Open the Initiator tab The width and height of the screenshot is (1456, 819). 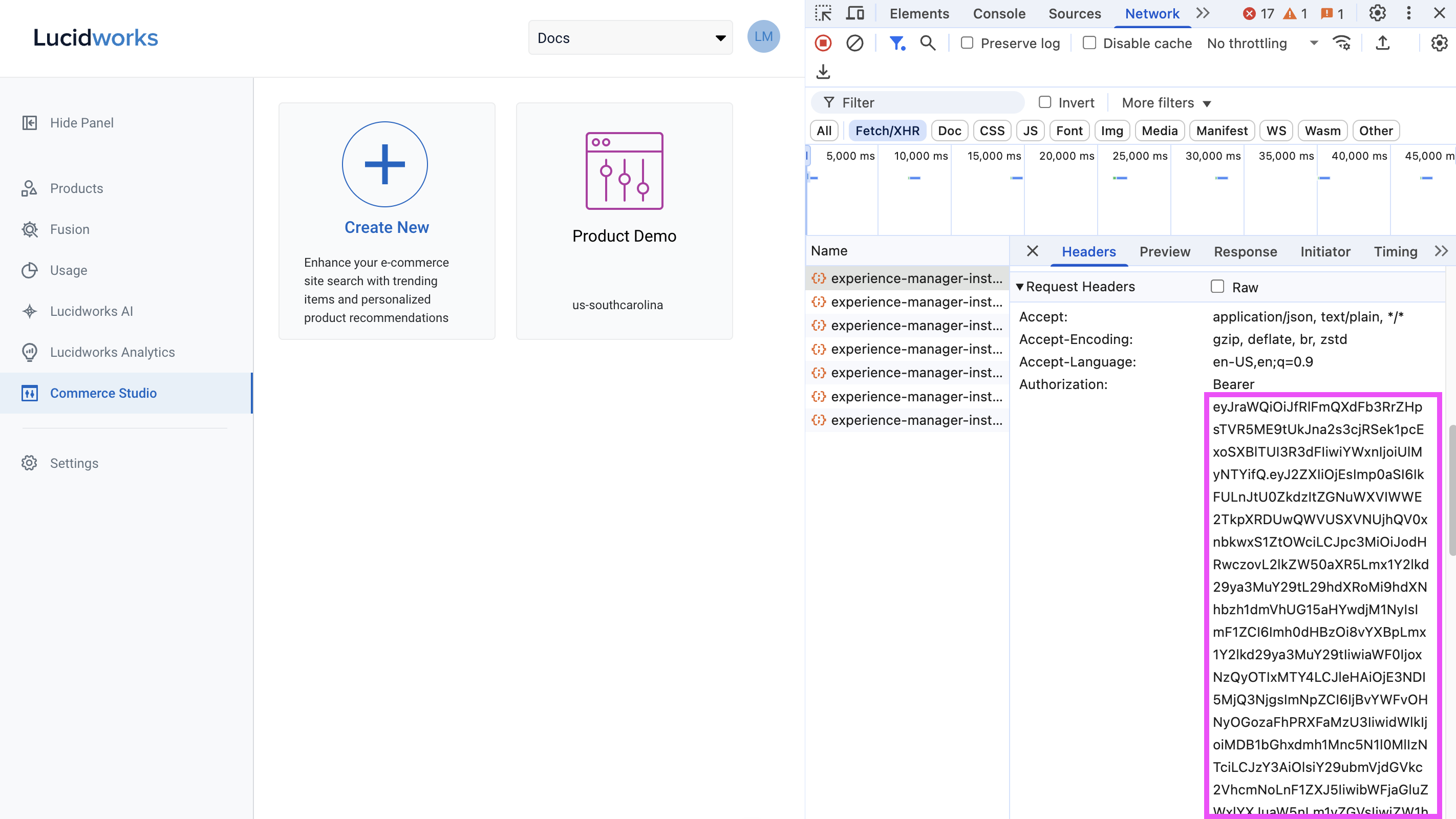click(1325, 251)
